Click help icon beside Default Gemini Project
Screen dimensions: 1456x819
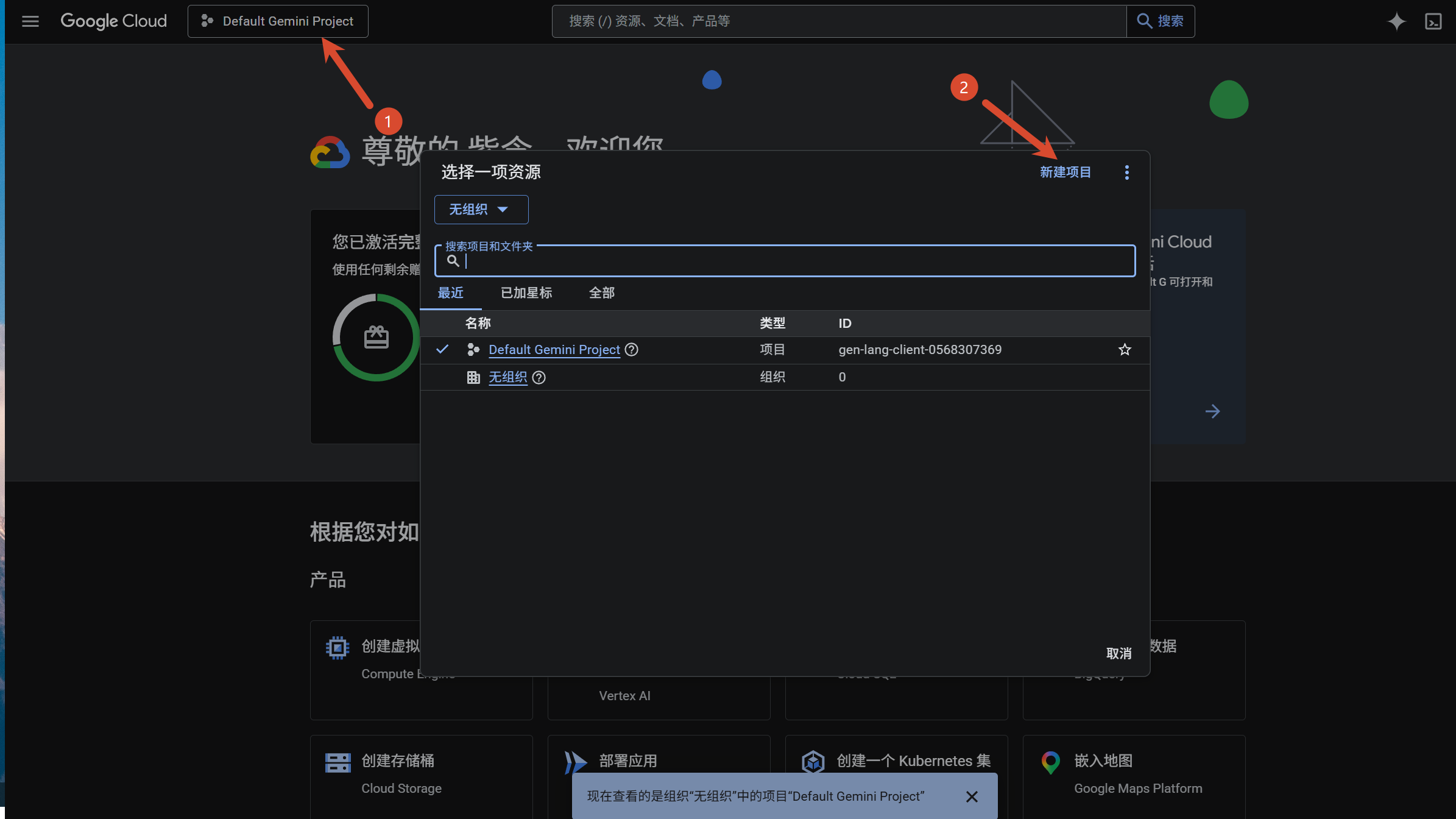point(632,350)
